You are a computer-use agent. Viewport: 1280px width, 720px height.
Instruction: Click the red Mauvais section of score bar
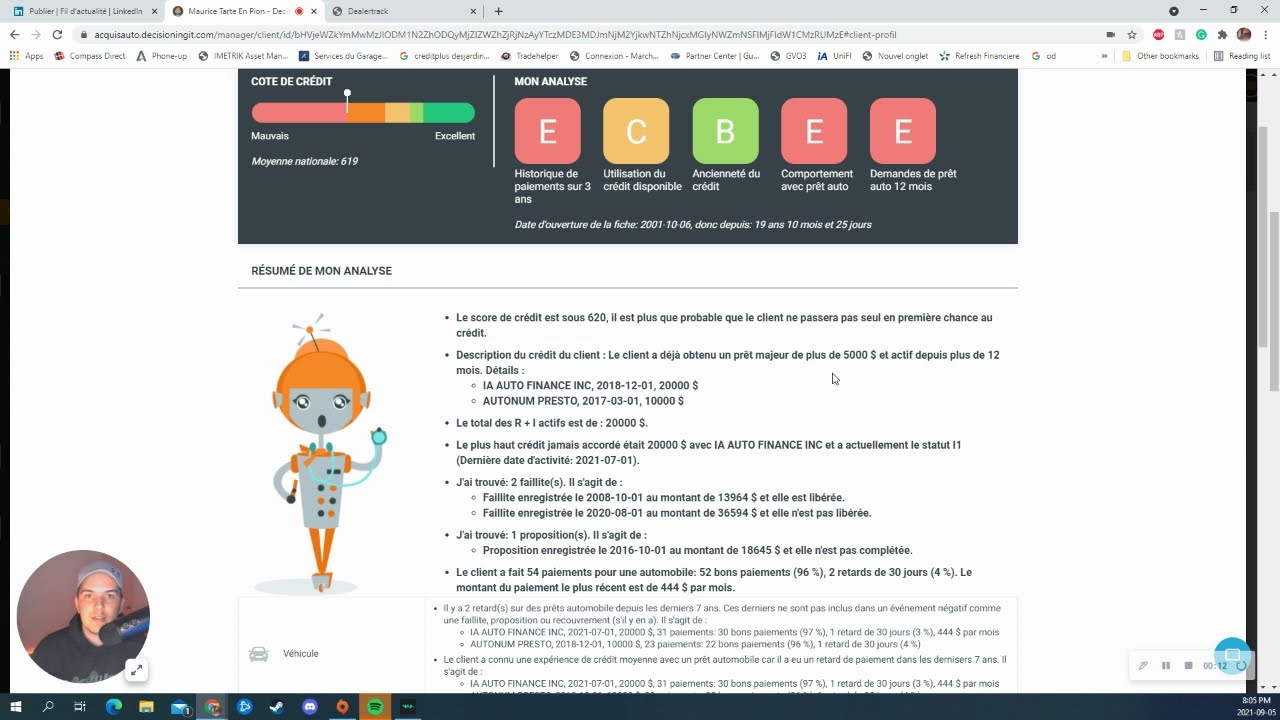[x=298, y=113]
